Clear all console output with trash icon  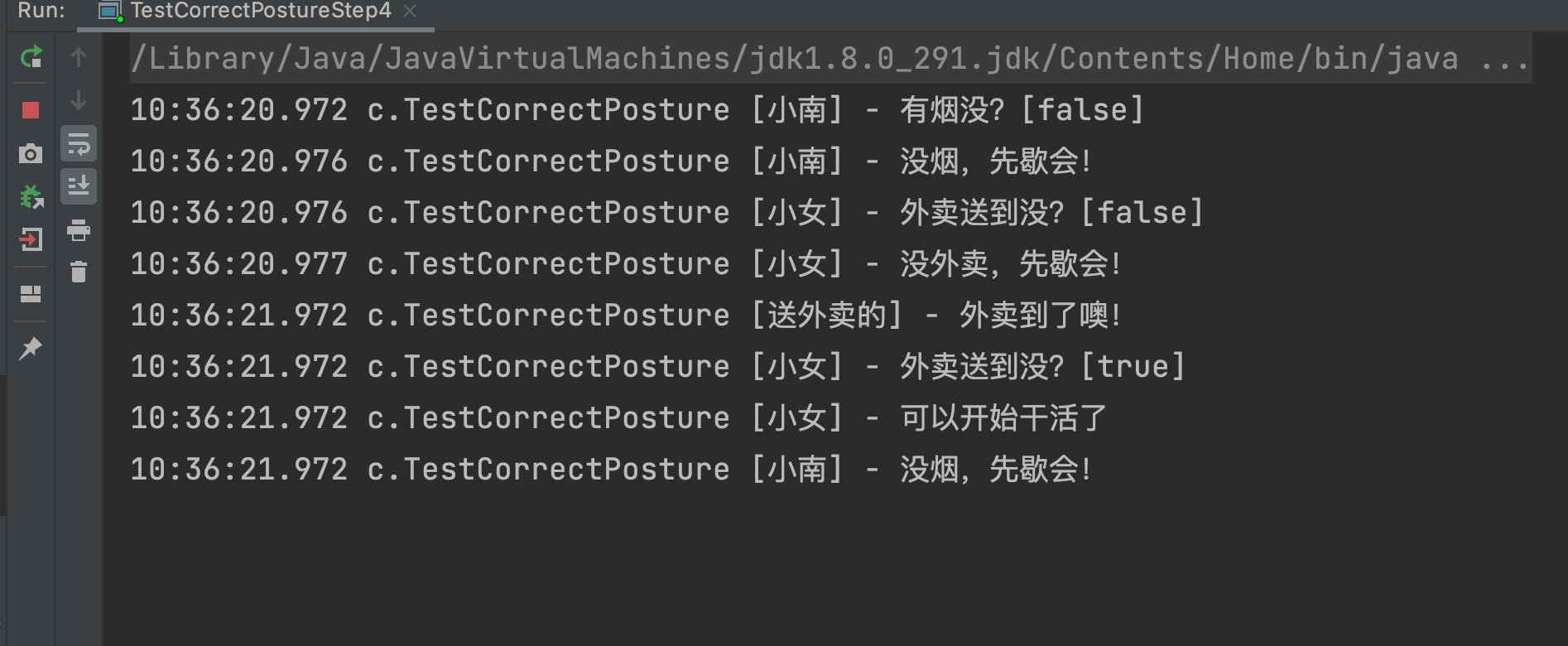click(79, 272)
